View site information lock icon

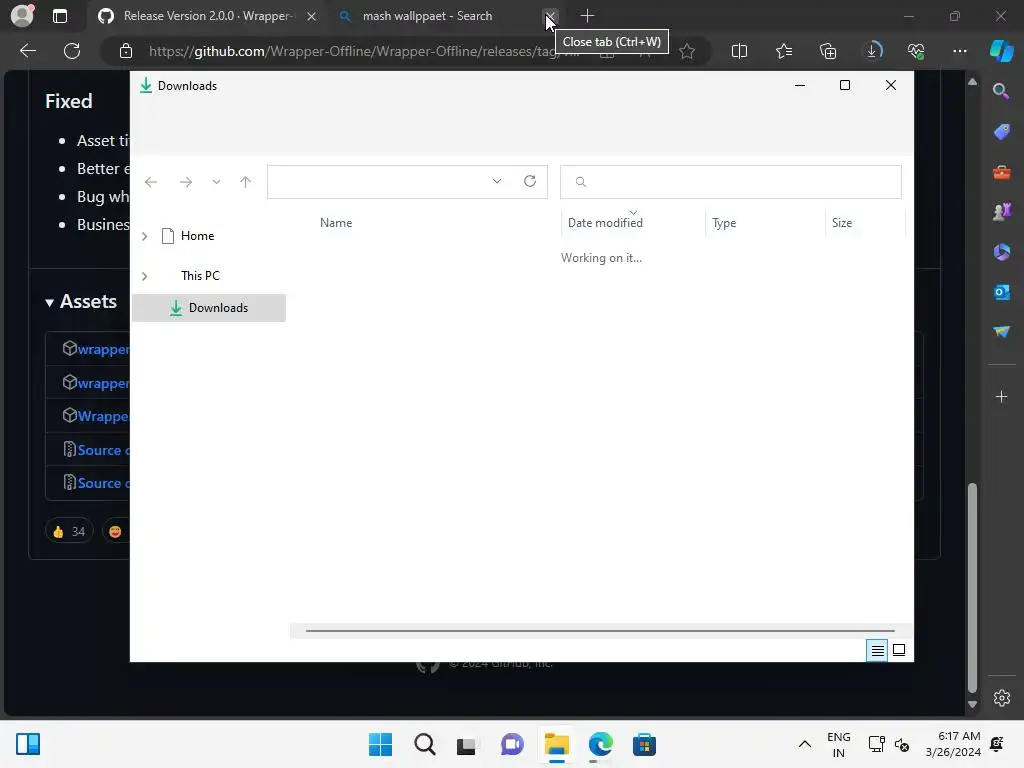126,51
